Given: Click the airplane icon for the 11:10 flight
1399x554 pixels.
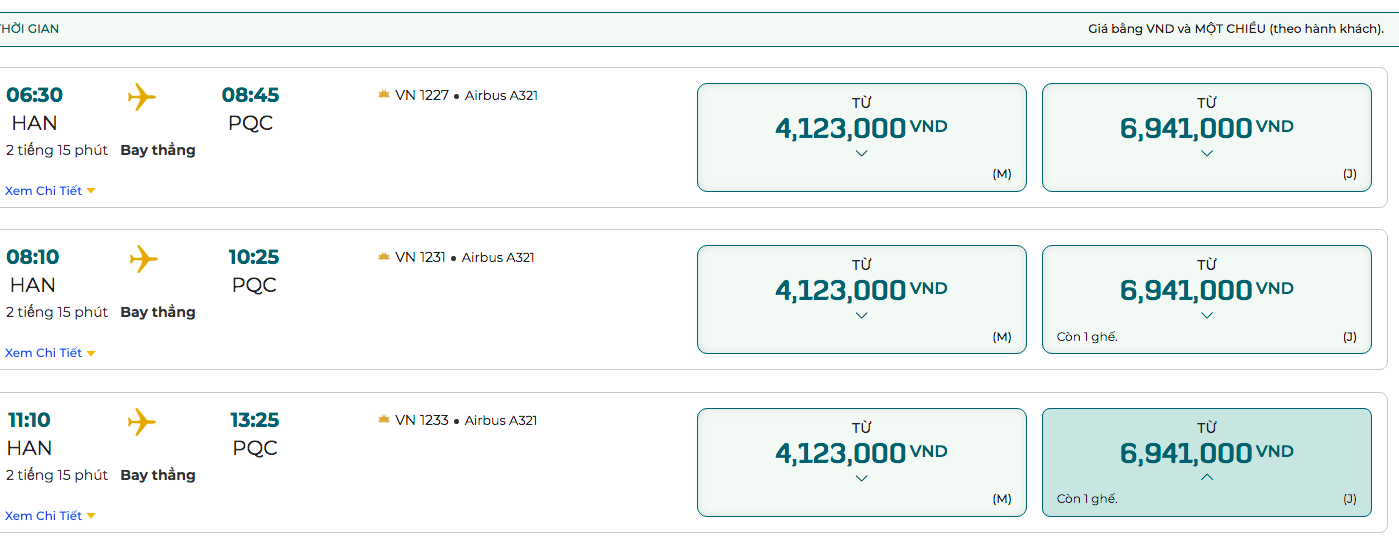Looking at the screenshot, I should pos(142,422).
